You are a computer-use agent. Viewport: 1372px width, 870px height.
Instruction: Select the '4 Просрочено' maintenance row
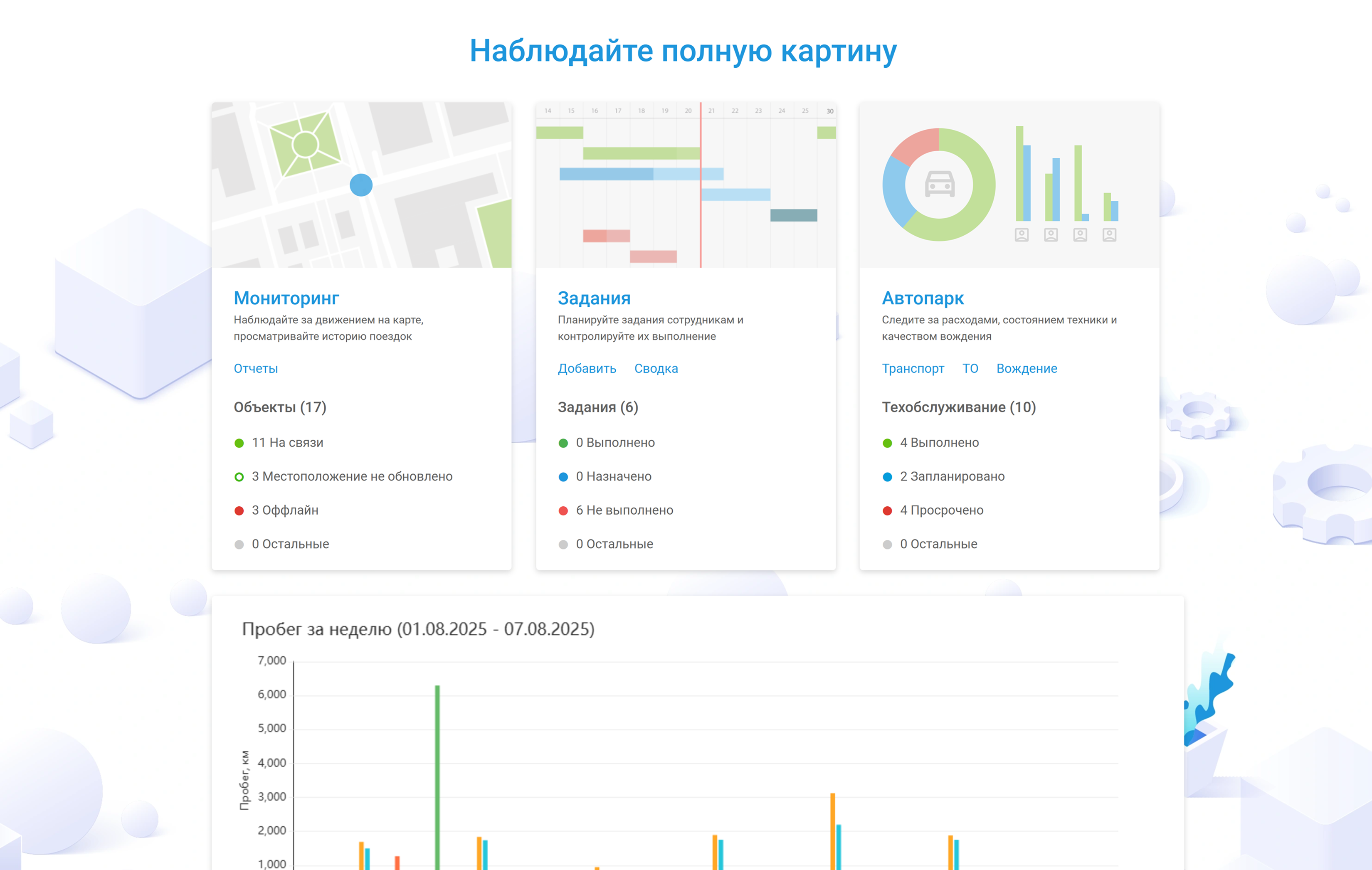click(x=933, y=510)
